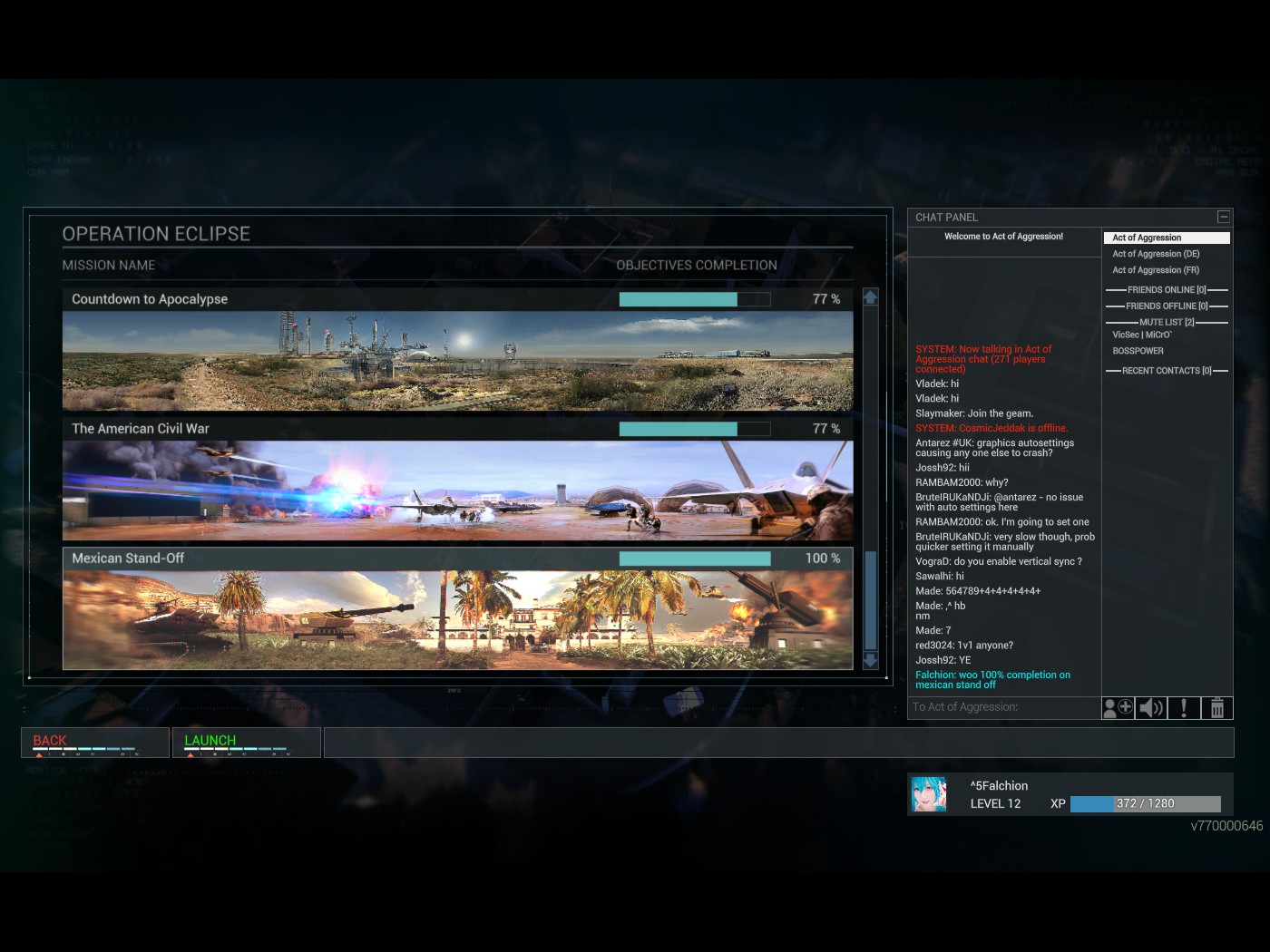Click RAMBAM2000's 'why?' message
The image size is (1270, 952).
[962, 482]
